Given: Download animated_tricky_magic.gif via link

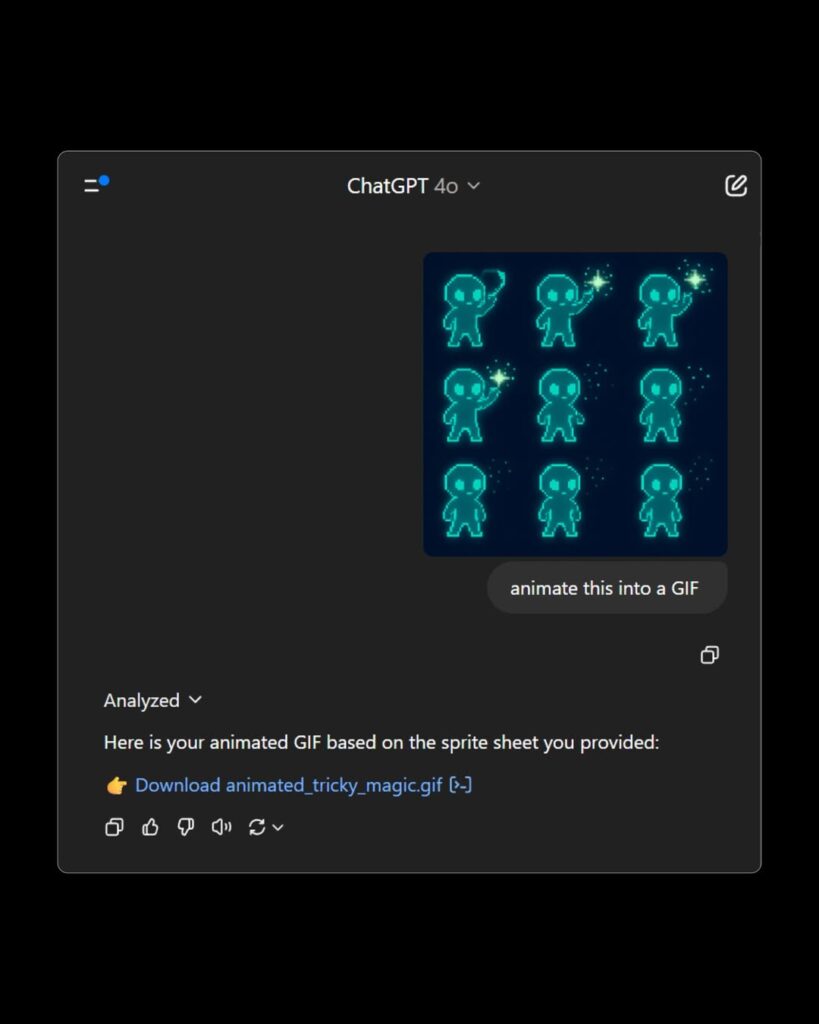Looking at the screenshot, I should point(289,785).
